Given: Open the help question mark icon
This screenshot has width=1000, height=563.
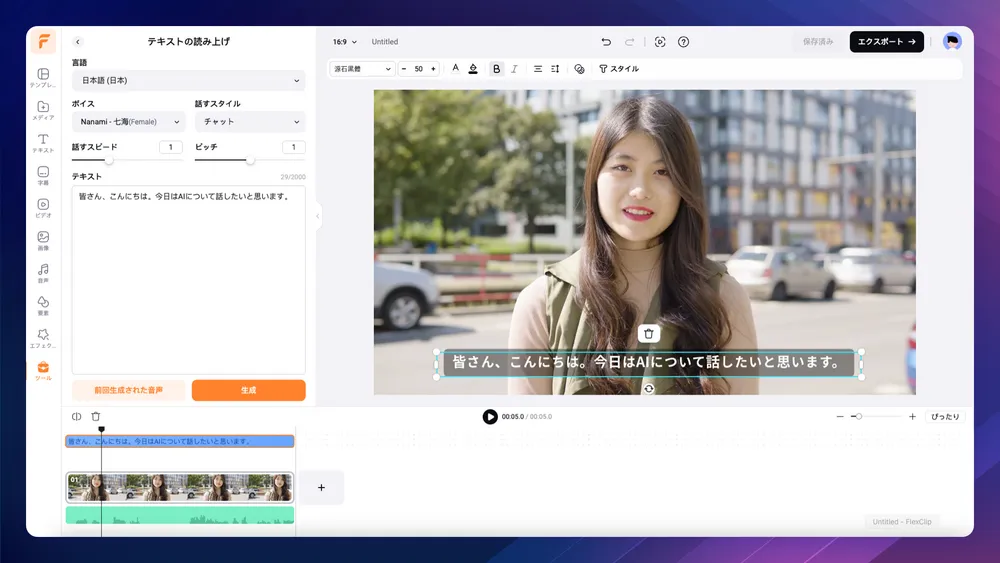Looking at the screenshot, I should [683, 42].
